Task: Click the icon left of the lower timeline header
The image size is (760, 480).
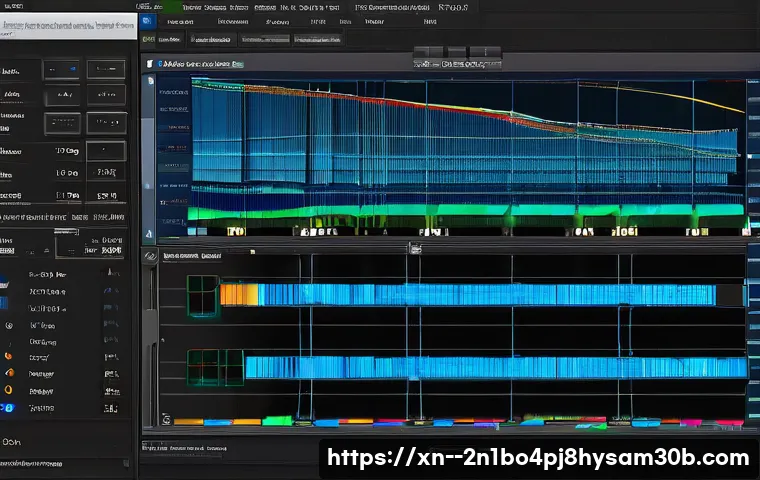Action: (150, 256)
